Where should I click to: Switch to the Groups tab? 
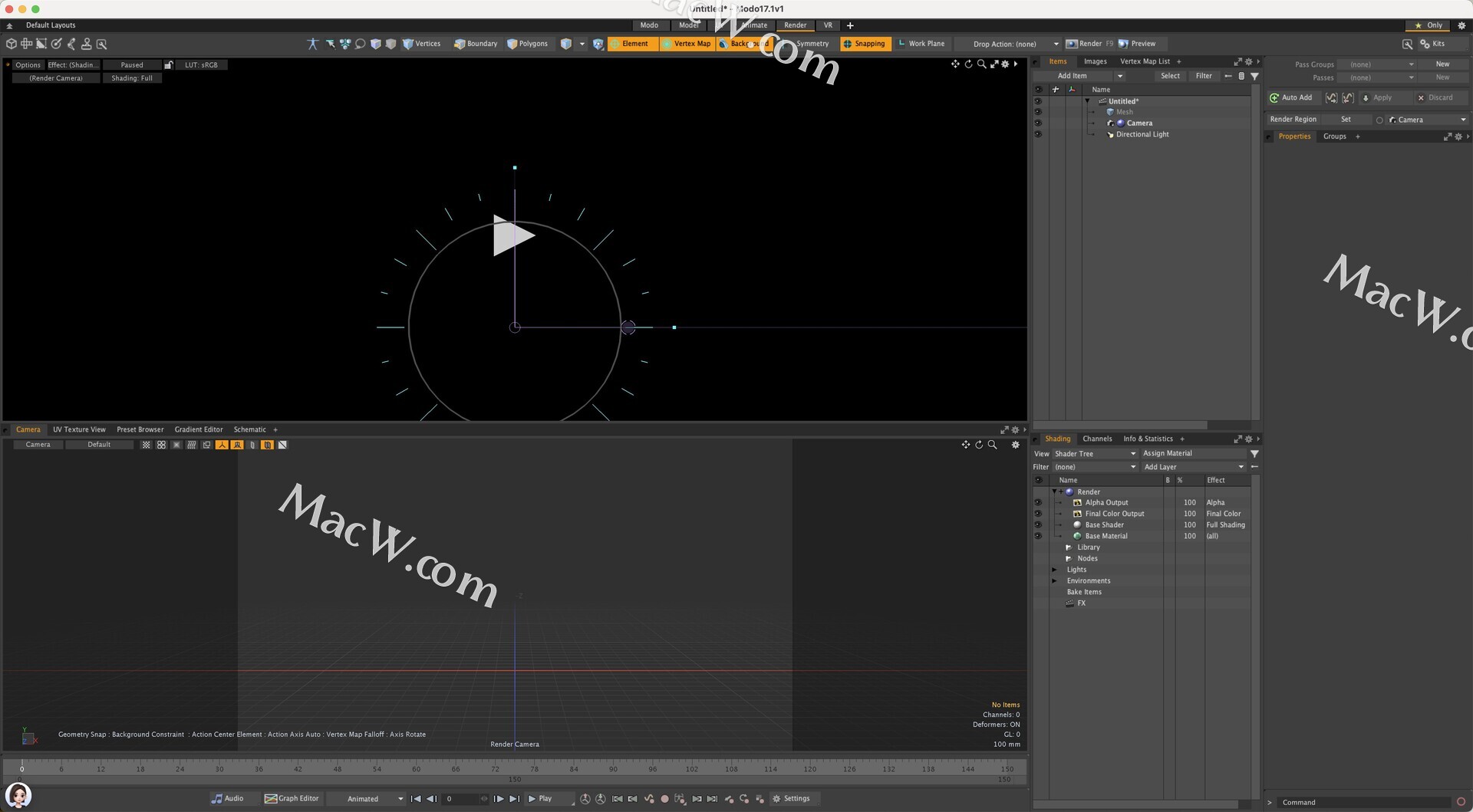1334,136
